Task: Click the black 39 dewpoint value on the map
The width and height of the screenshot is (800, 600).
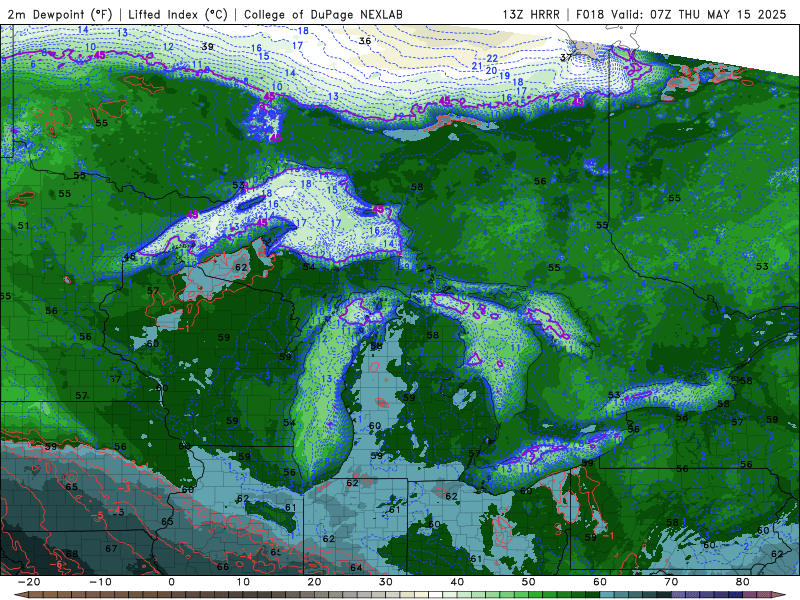Action: point(207,46)
